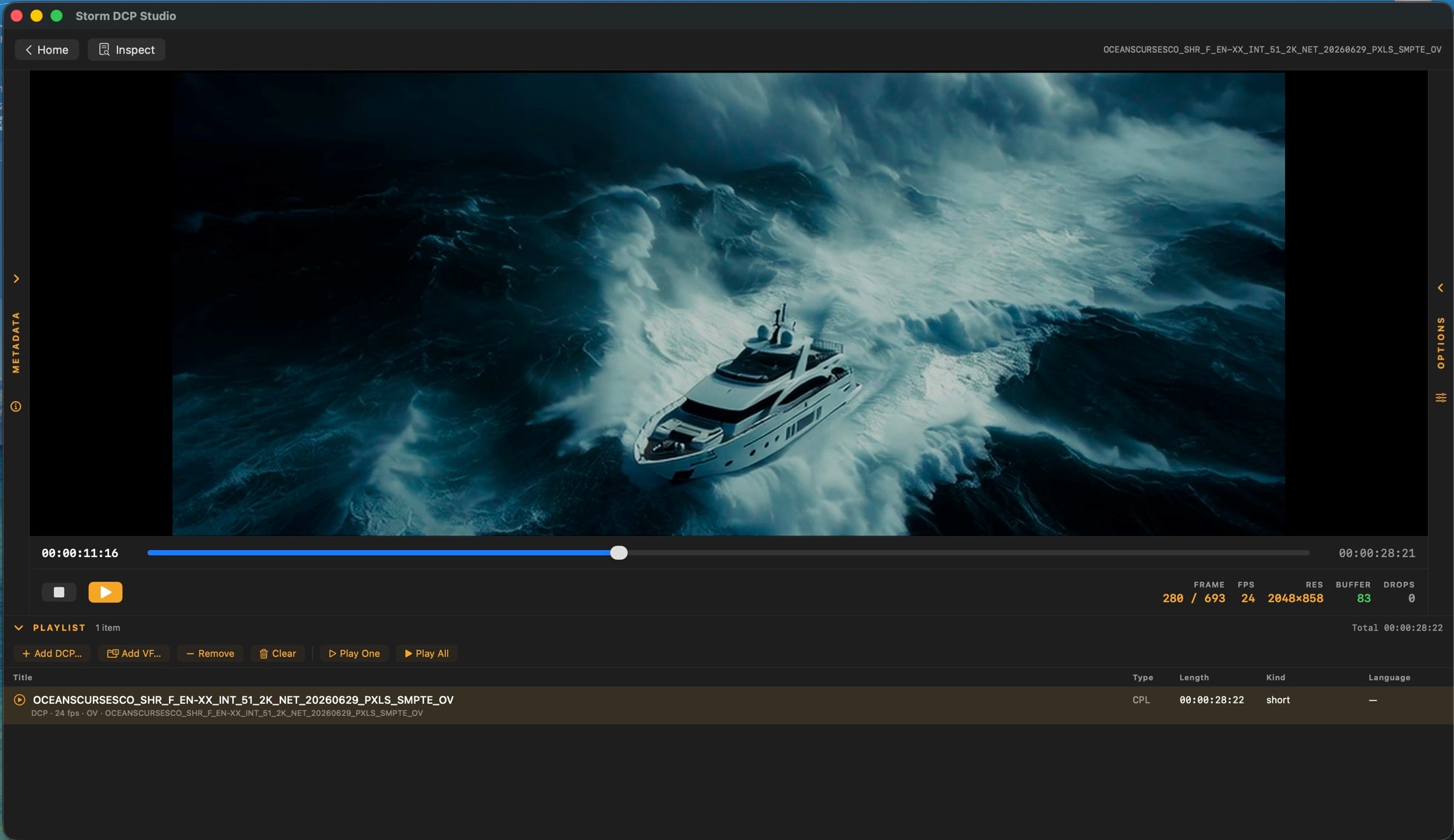Open the Inspect view
This screenshot has height=840, width=1454.
point(127,50)
